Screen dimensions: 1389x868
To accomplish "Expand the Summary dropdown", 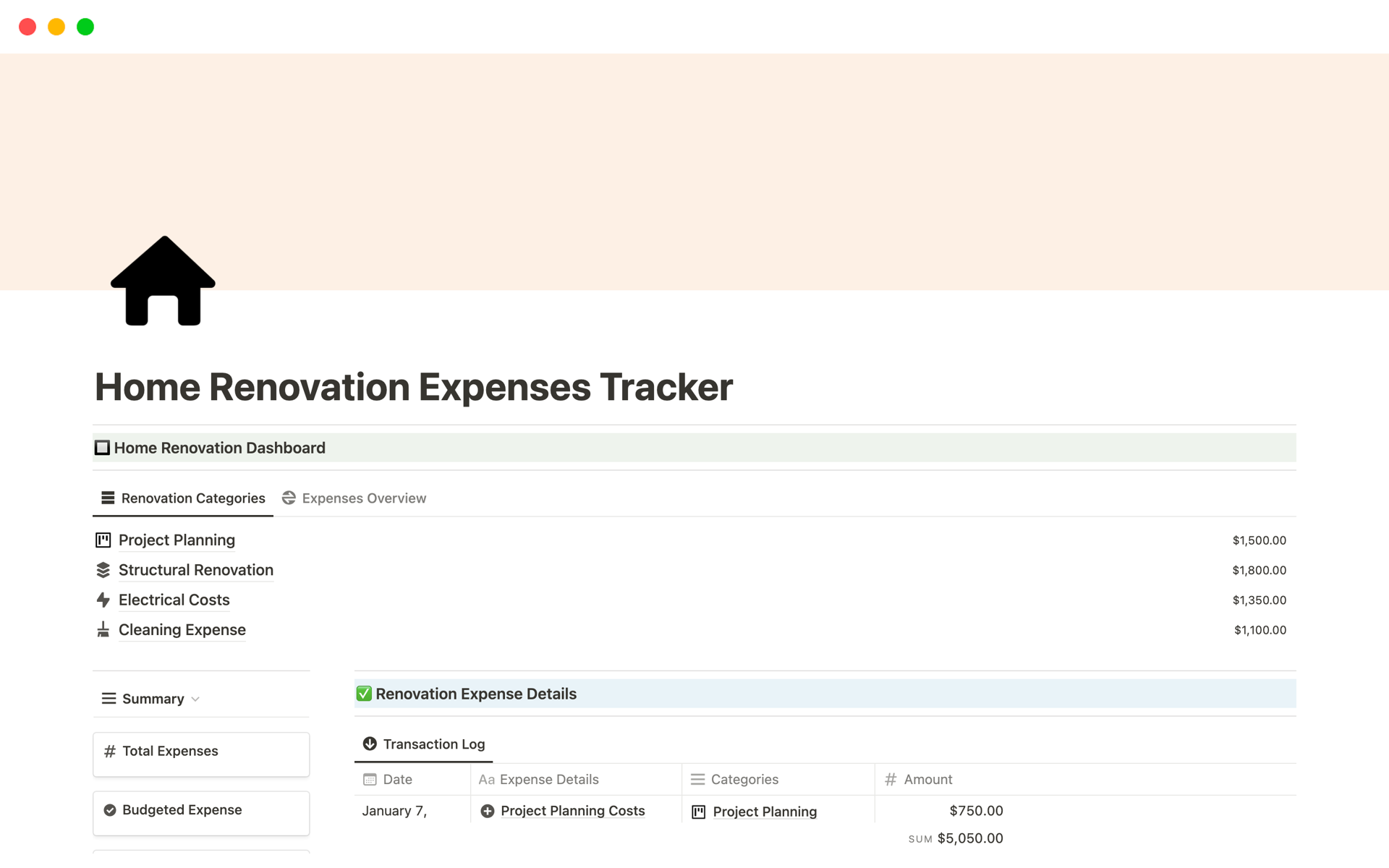I will 194,699.
